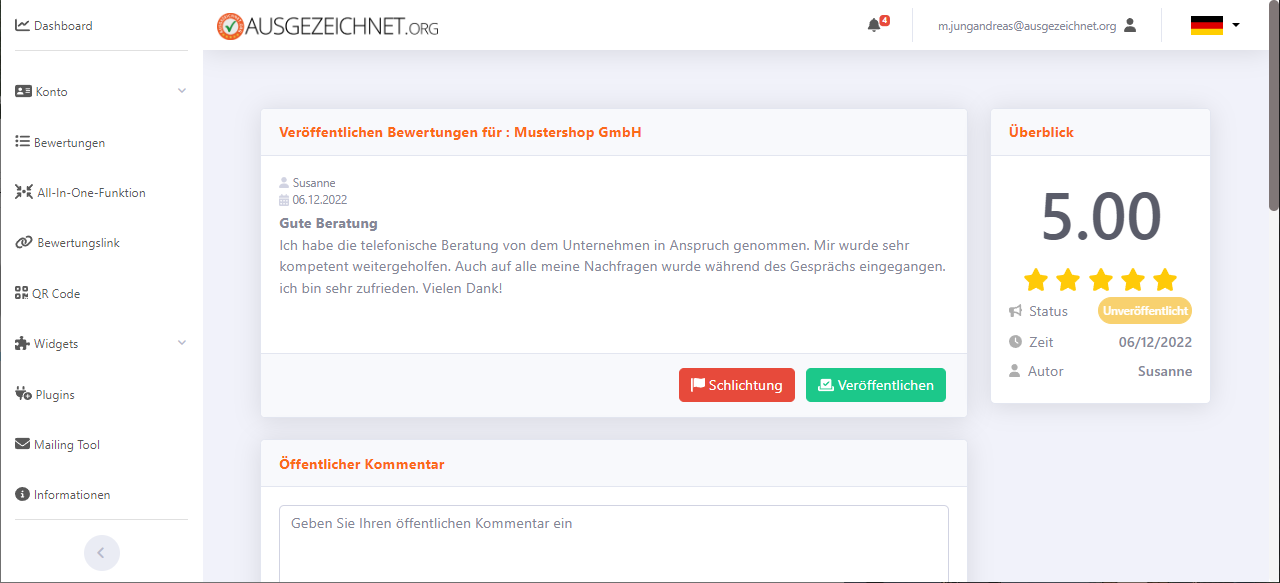
Task: Expand the Konto submenu chevron
Action: tap(181, 91)
